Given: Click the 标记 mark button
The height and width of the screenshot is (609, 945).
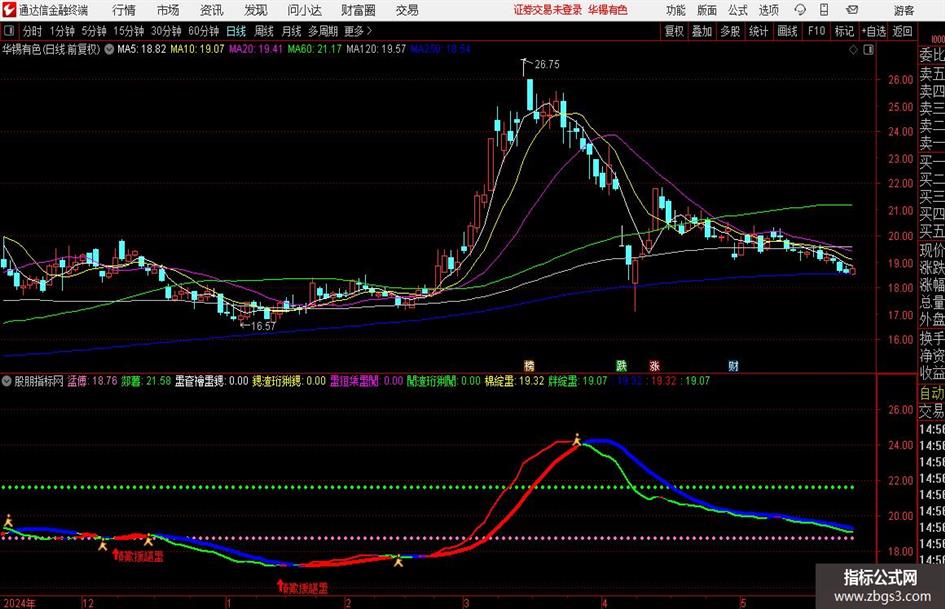Looking at the screenshot, I should point(844,31).
